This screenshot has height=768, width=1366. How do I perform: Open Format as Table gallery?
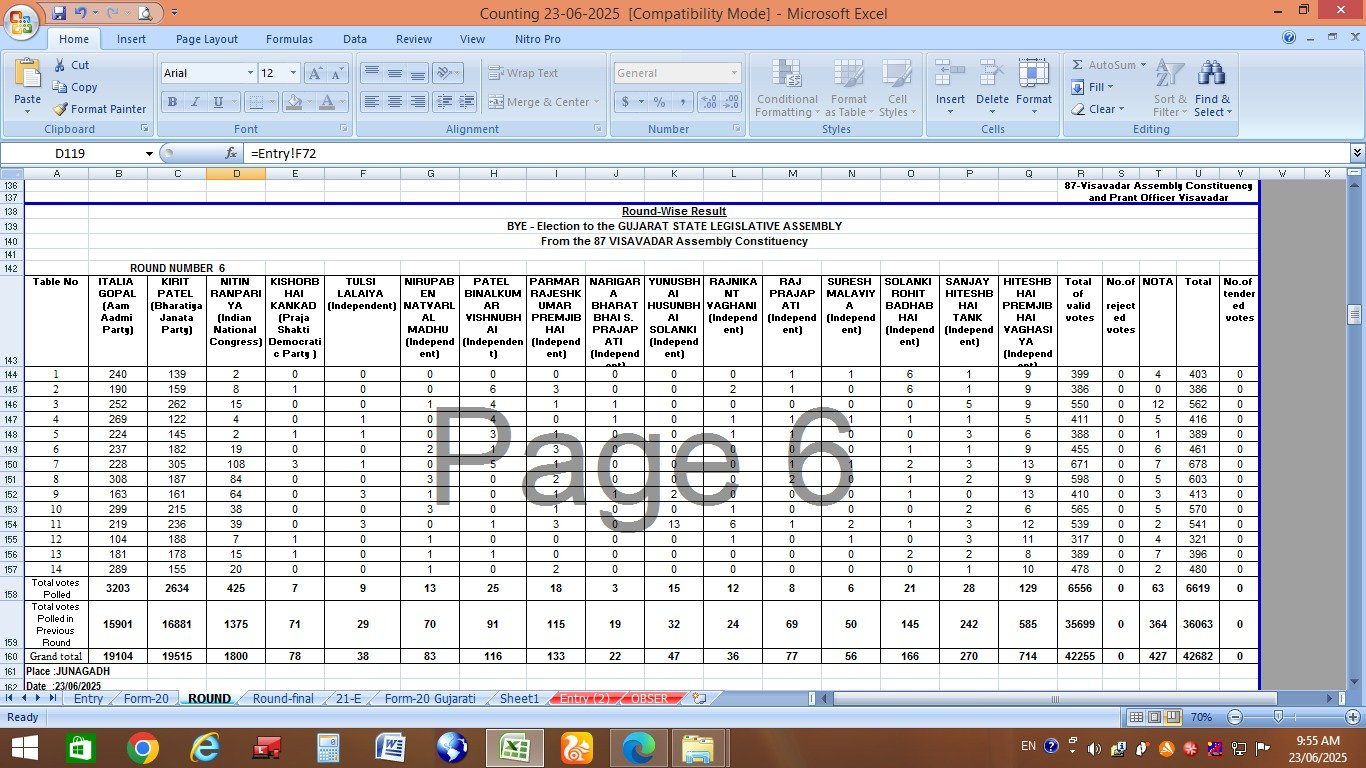point(848,88)
